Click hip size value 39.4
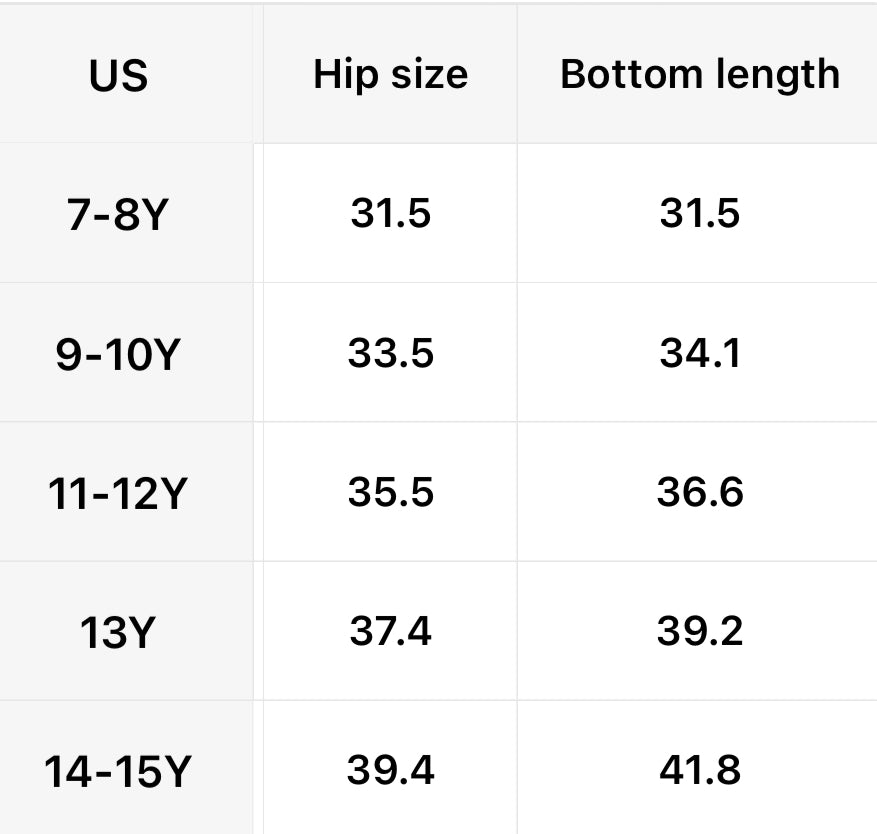 pos(390,770)
